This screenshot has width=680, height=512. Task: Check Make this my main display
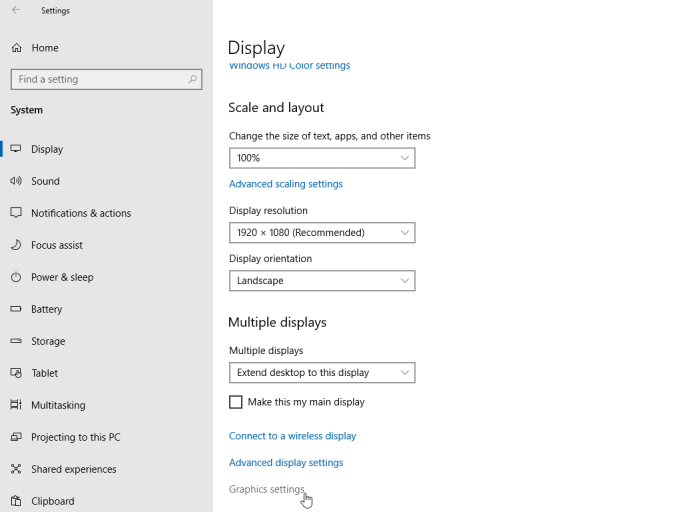tap(236, 402)
